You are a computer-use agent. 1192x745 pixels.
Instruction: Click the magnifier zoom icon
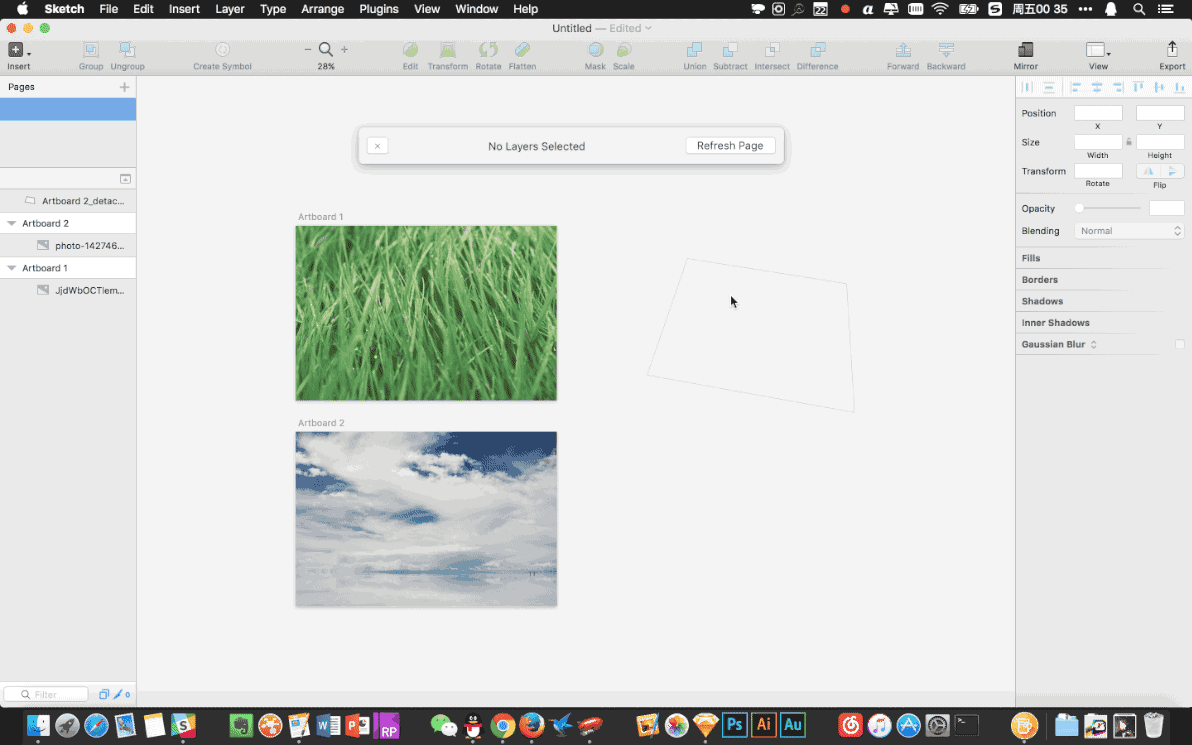pos(325,49)
